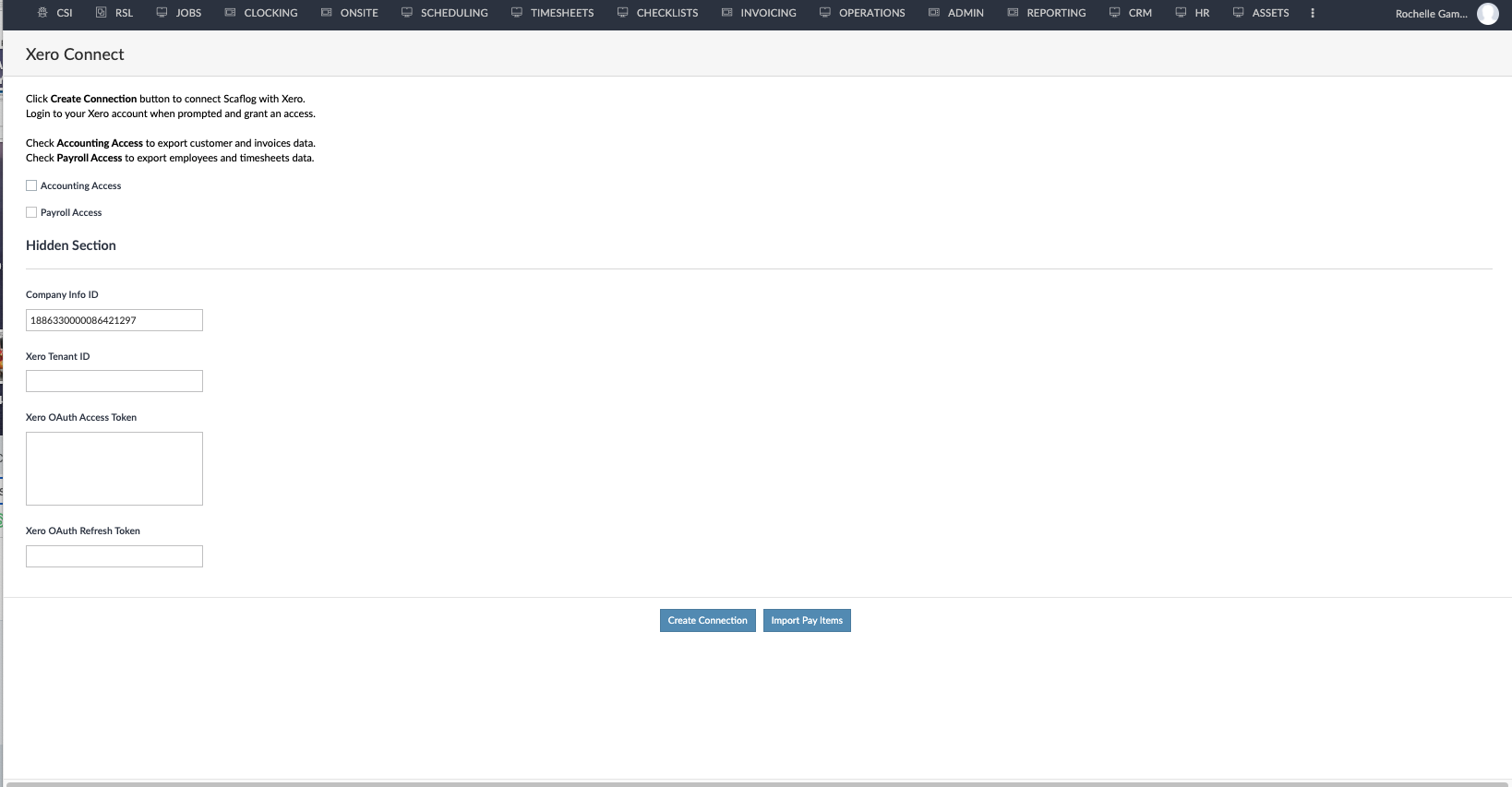This screenshot has height=787, width=1512.
Task: Enable the Payroll Access checkbox
Action: [x=31, y=212]
